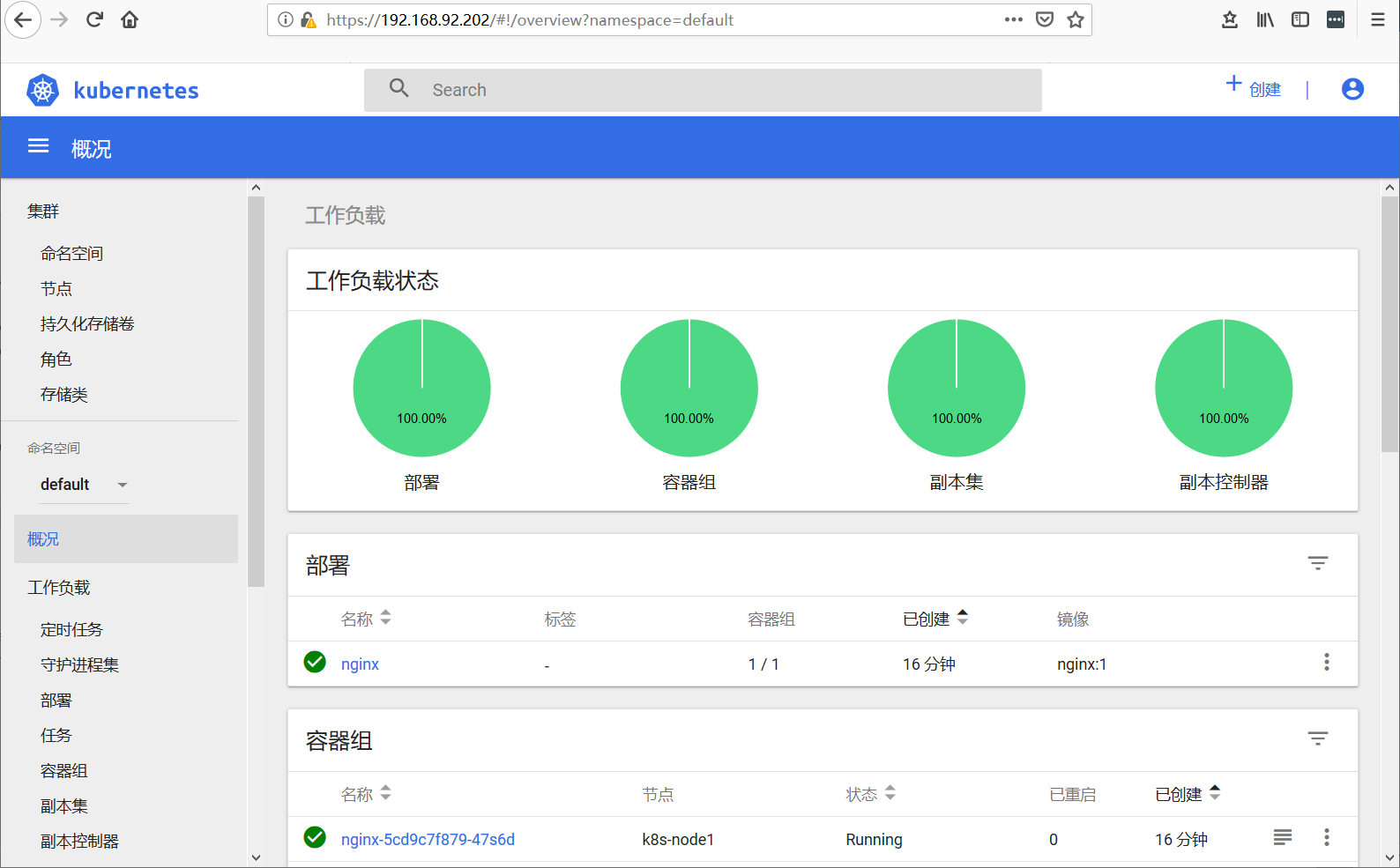Open 任务 in the sidebar

coord(56,736)
